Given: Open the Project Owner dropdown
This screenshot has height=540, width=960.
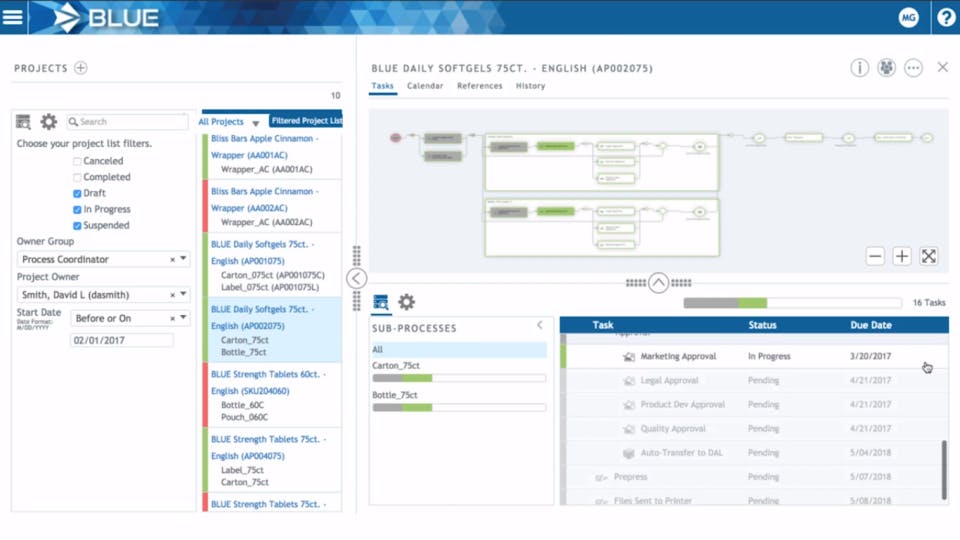Looking at the screenshot, I should (x=183, y=294).
